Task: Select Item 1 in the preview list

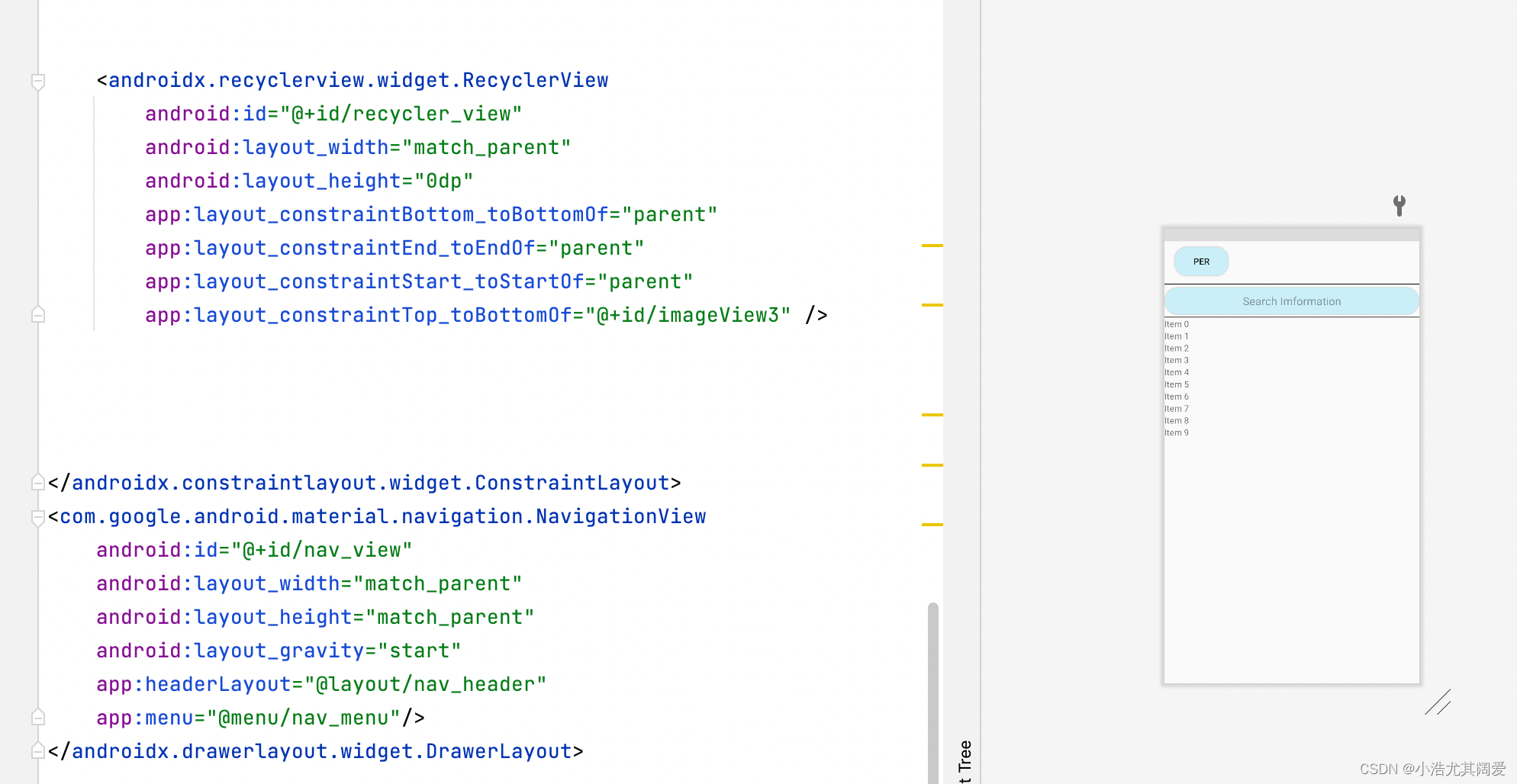Action: [x=1177, y=336]
